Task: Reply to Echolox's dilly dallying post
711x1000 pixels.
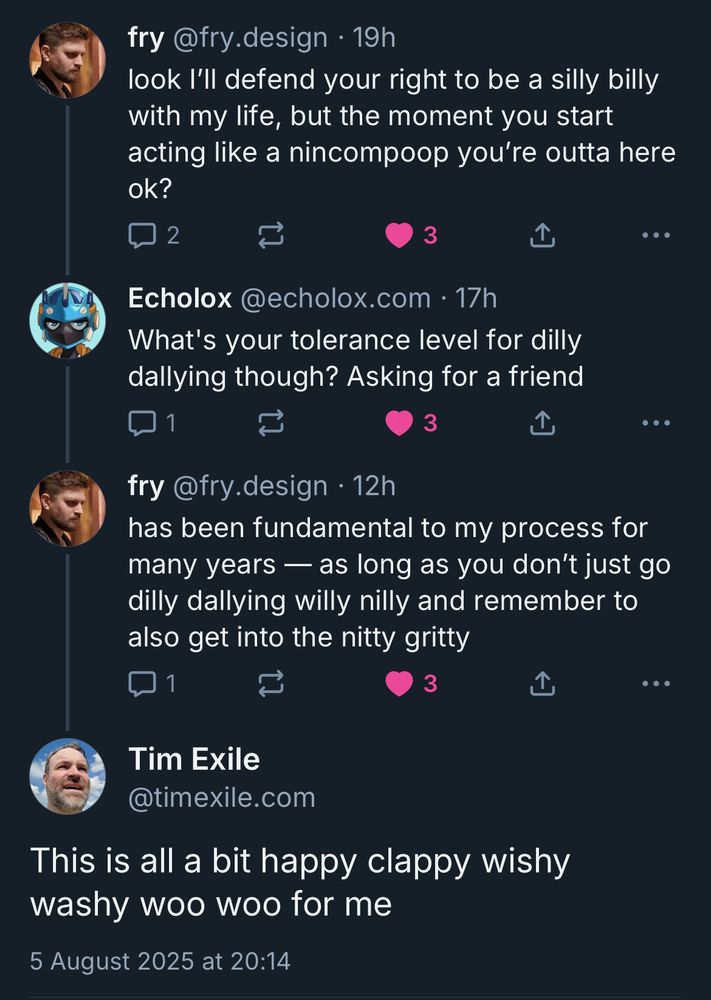Action: [x=143, y=423]
